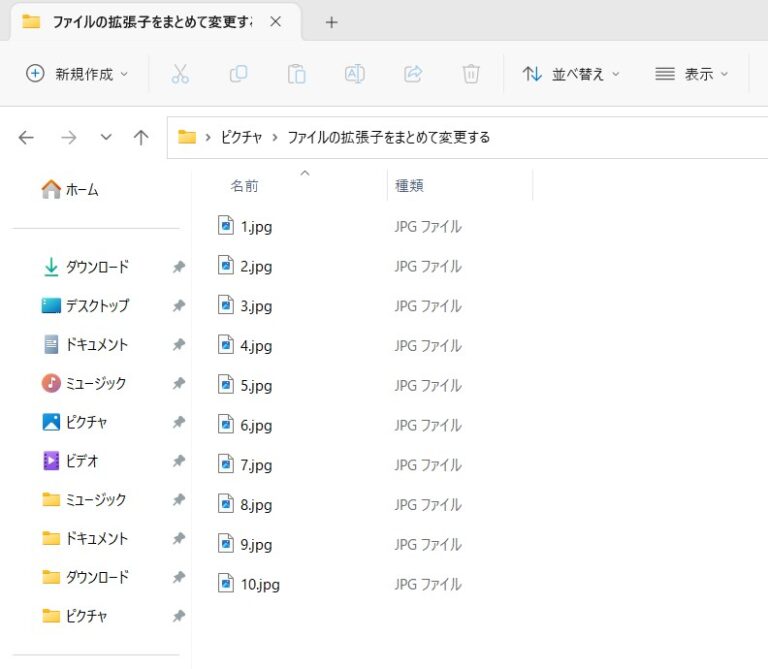Image resolution: width=768 pixels, height=669 pixels.
Task: Open the 新規作成 dropdown
Action: (x=78, y=74)
